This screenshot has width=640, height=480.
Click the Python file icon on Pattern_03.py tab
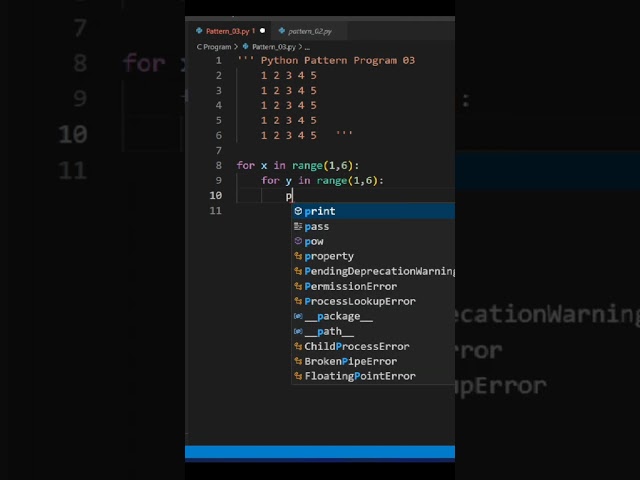point(199,31)
